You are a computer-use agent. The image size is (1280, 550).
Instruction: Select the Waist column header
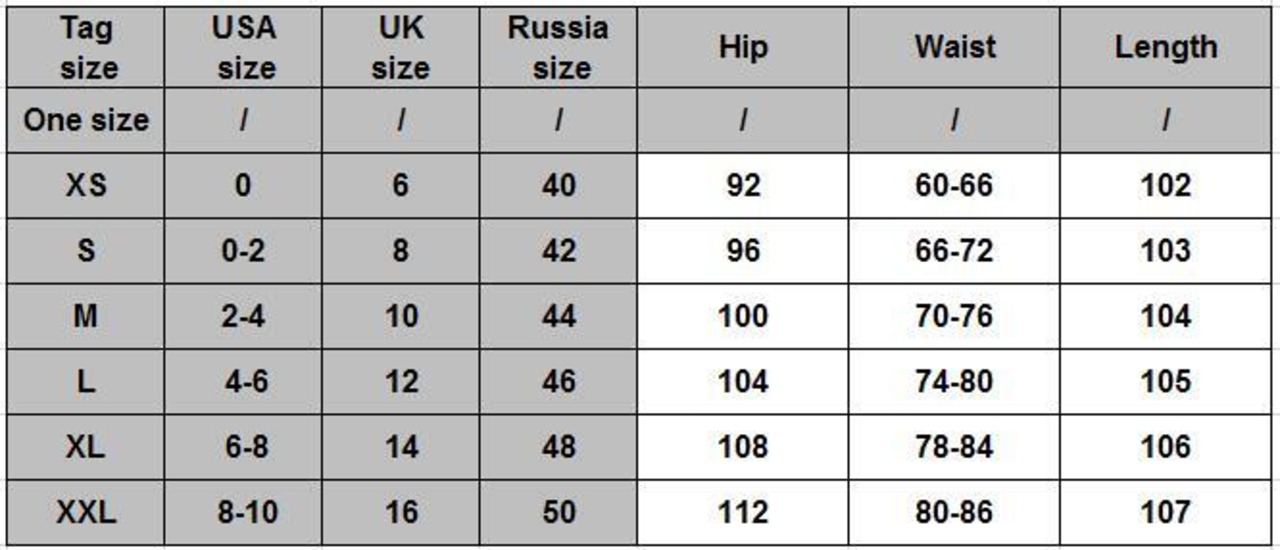coord(954,48)
